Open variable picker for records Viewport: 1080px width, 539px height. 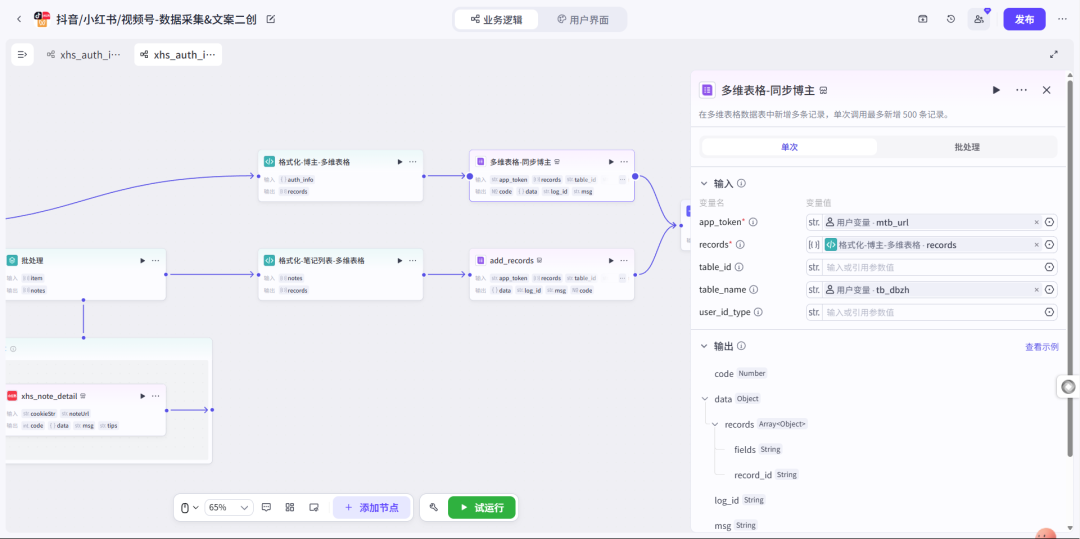pos(1050,244)
